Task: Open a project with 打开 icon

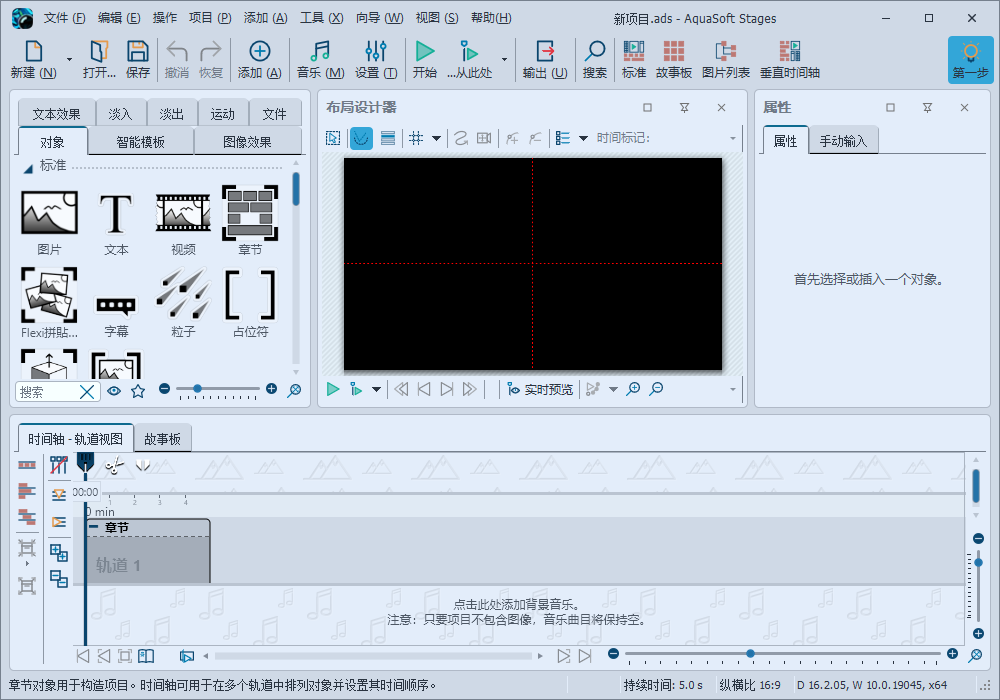Action: (x=99, y=59)
